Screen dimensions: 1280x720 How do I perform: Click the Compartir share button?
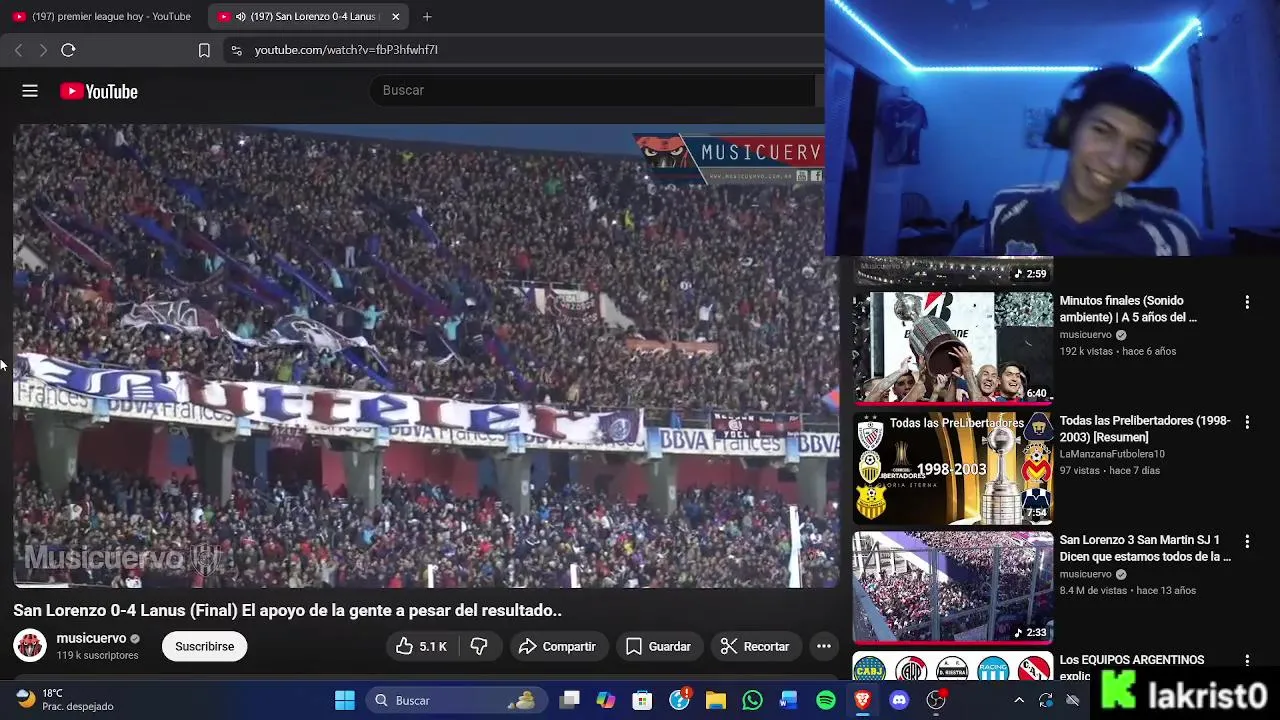click(557, 647)
